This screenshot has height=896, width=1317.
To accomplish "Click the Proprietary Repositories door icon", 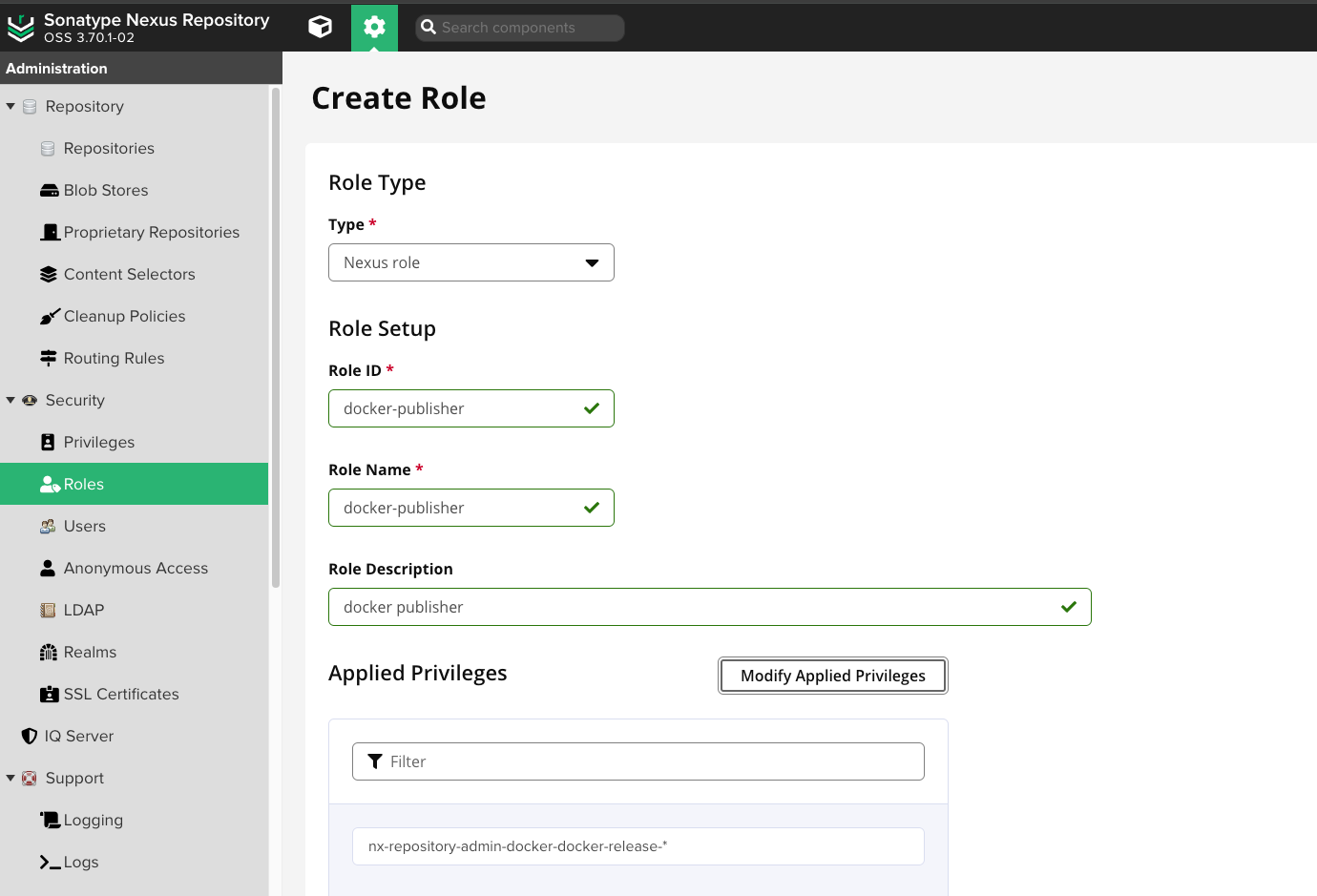I will (x=51, y=233).
